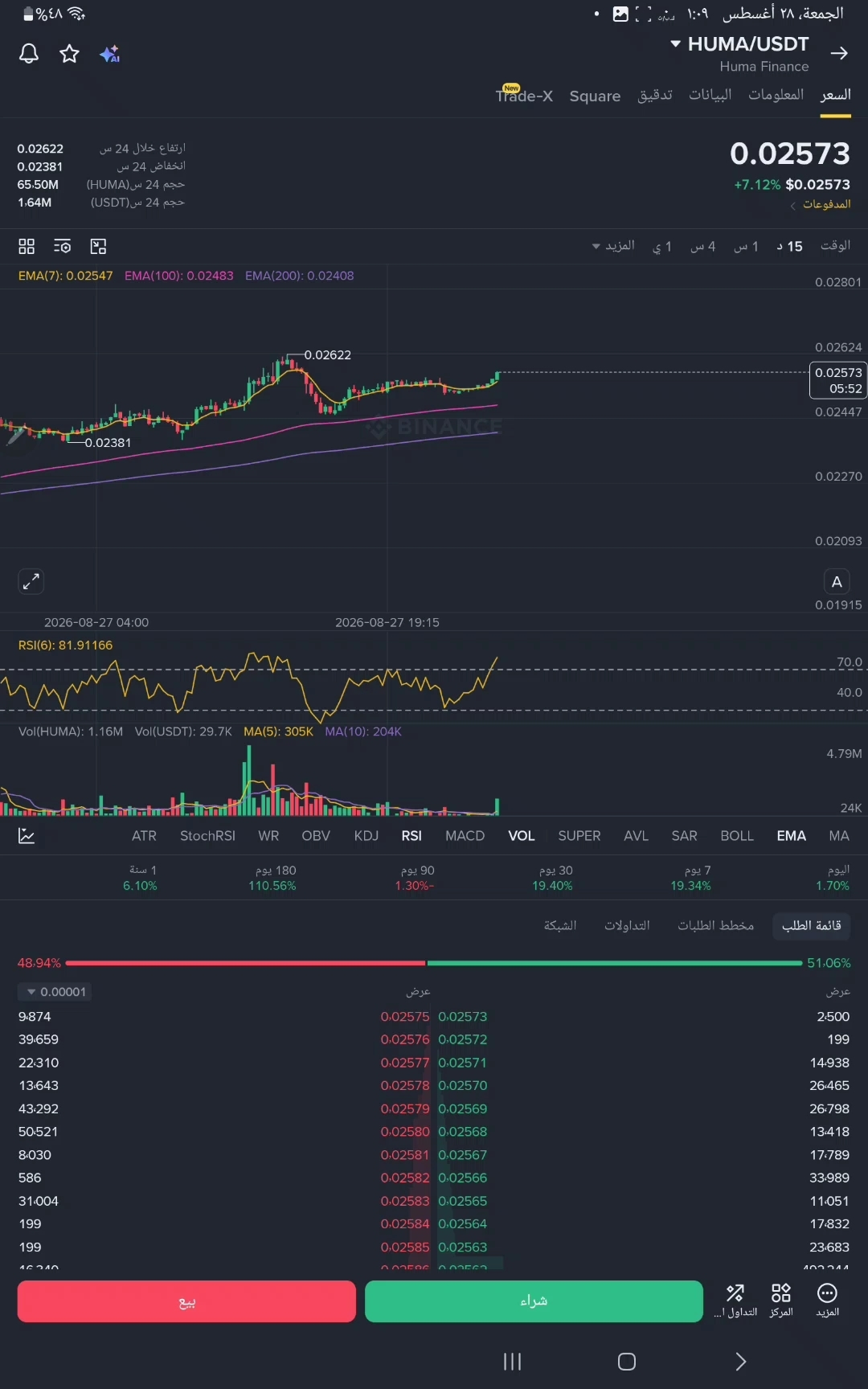
Task: Select the 1 س timeframe
Action: point(747,246)
